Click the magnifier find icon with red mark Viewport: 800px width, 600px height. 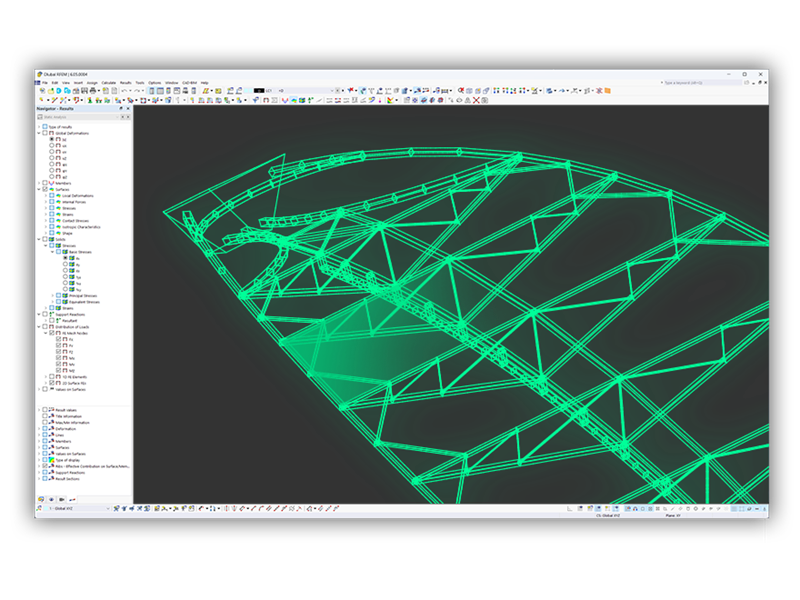(461, 91)
